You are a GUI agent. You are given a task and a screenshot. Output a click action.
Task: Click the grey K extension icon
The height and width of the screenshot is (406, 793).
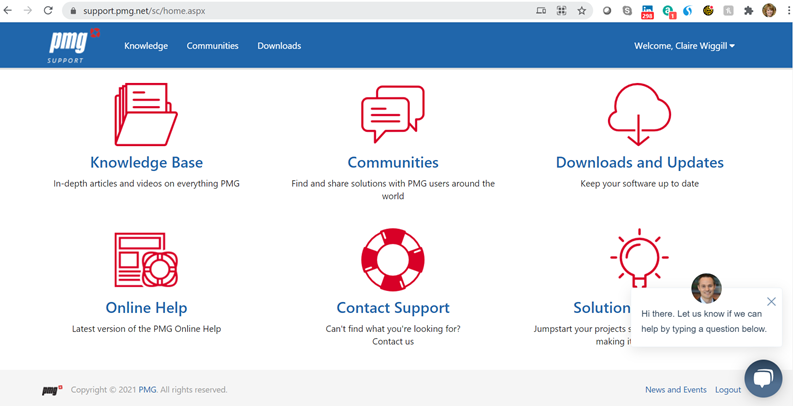tap(728, 11)
